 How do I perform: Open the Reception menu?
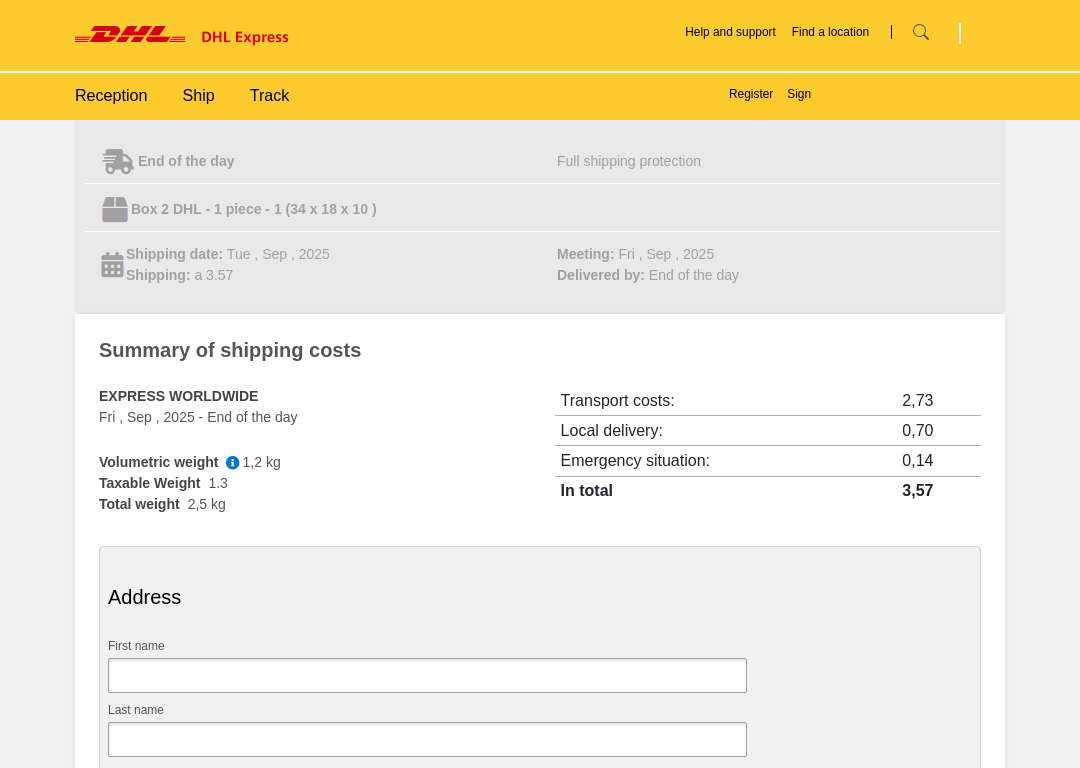click(111, 96)
